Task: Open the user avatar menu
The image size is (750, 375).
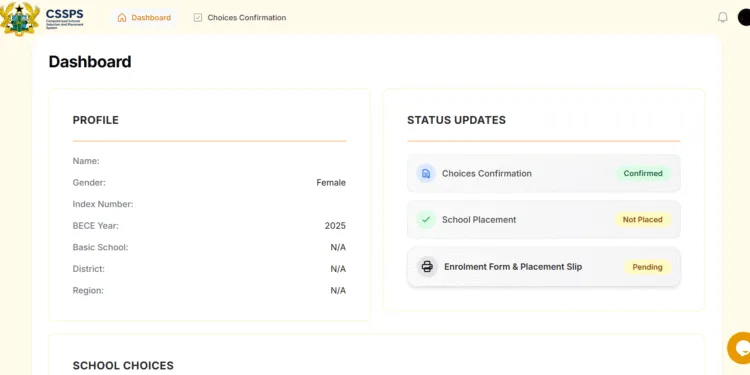Action: pyautogui.click(x=744, y=18)
